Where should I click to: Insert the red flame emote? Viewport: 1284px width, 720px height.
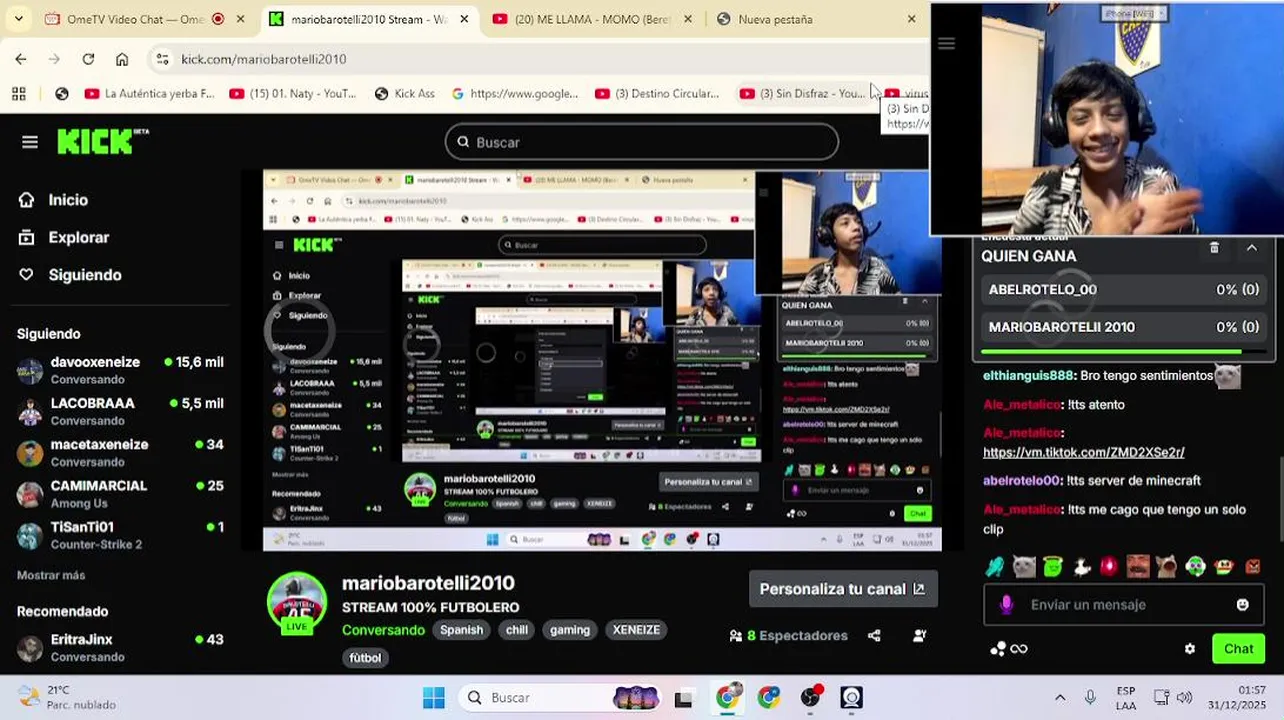[1109, 567]
